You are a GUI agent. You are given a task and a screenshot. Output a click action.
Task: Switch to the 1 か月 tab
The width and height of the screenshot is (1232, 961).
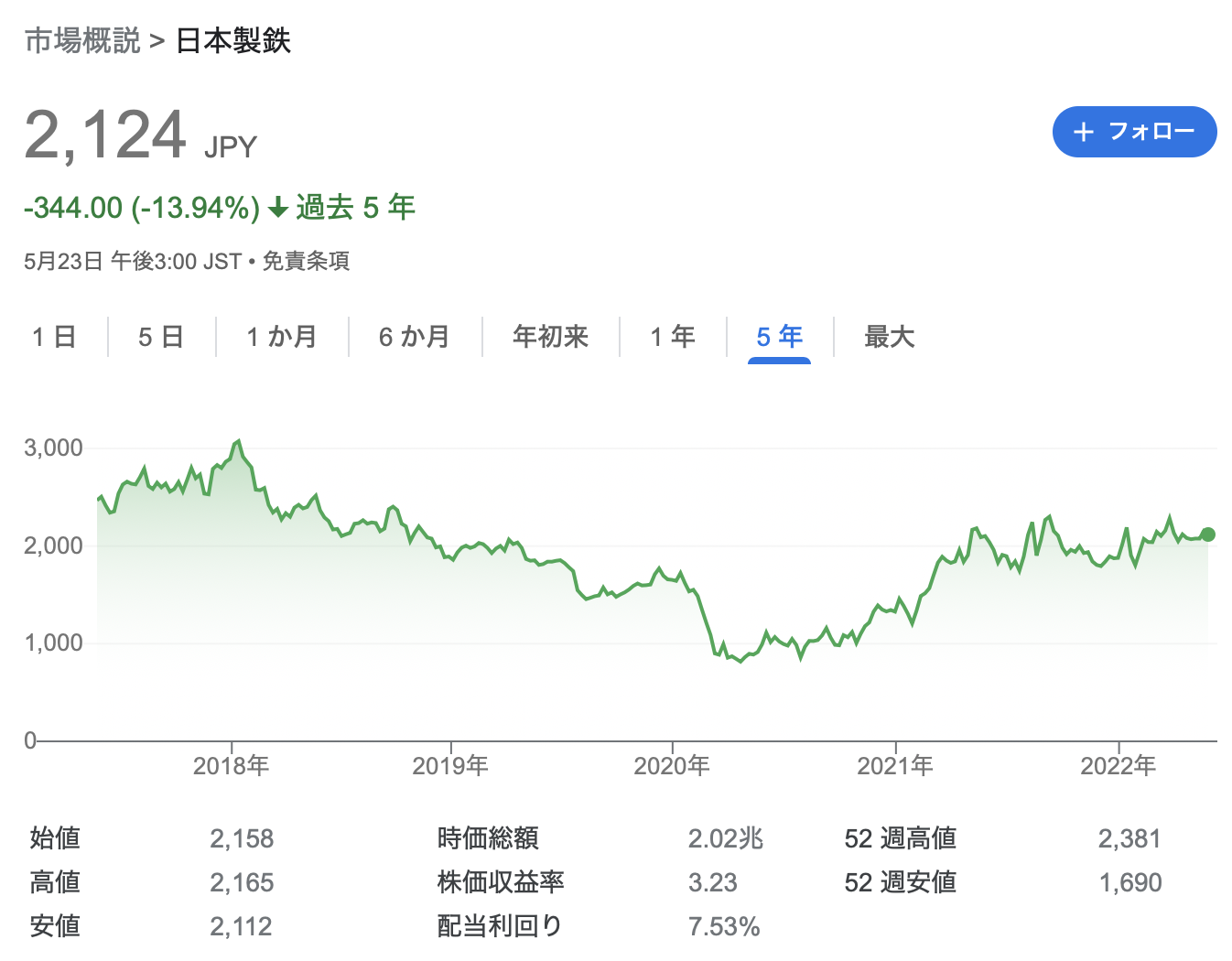click(x=282, y=337)
